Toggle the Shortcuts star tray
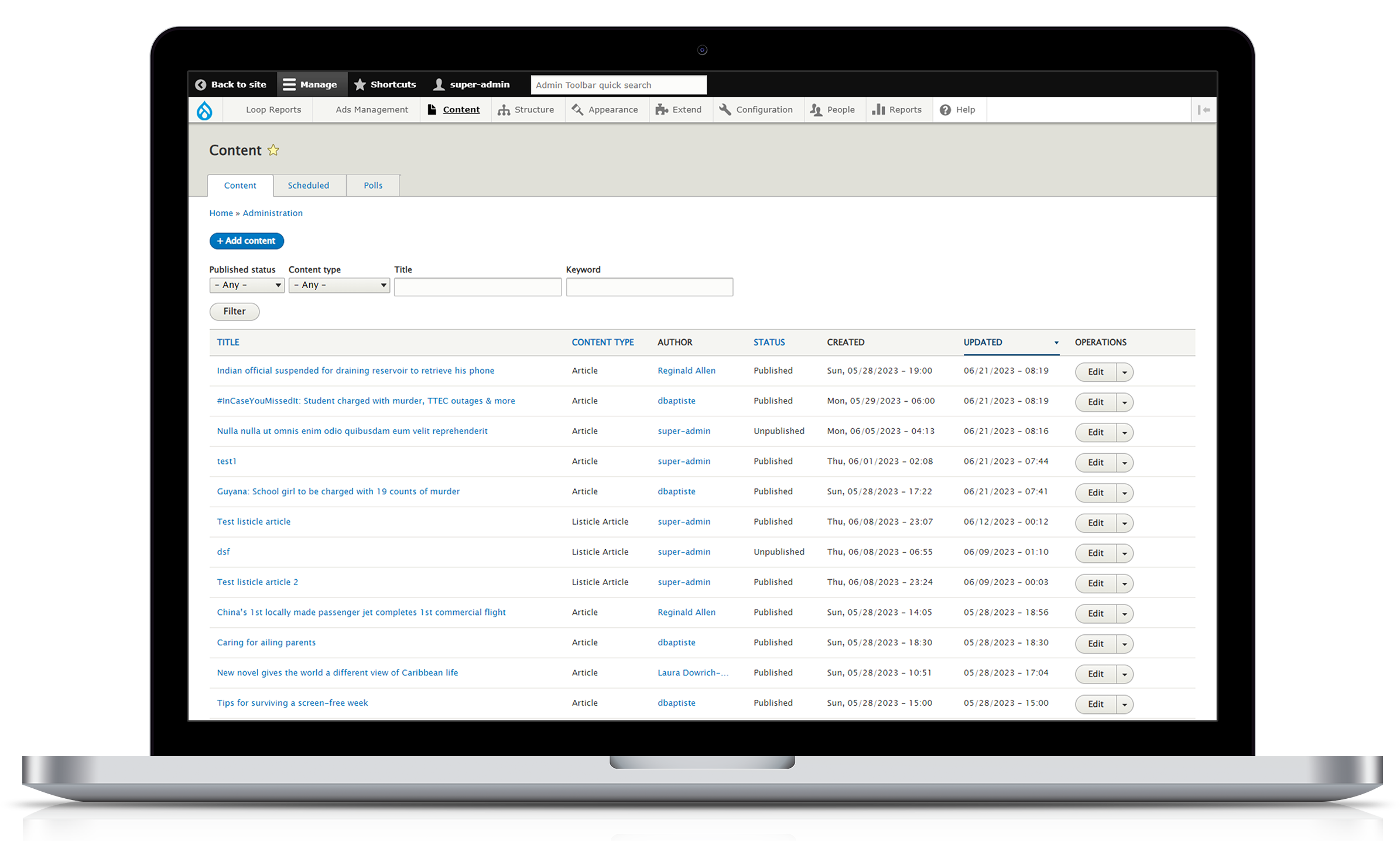 pos(385,85)
